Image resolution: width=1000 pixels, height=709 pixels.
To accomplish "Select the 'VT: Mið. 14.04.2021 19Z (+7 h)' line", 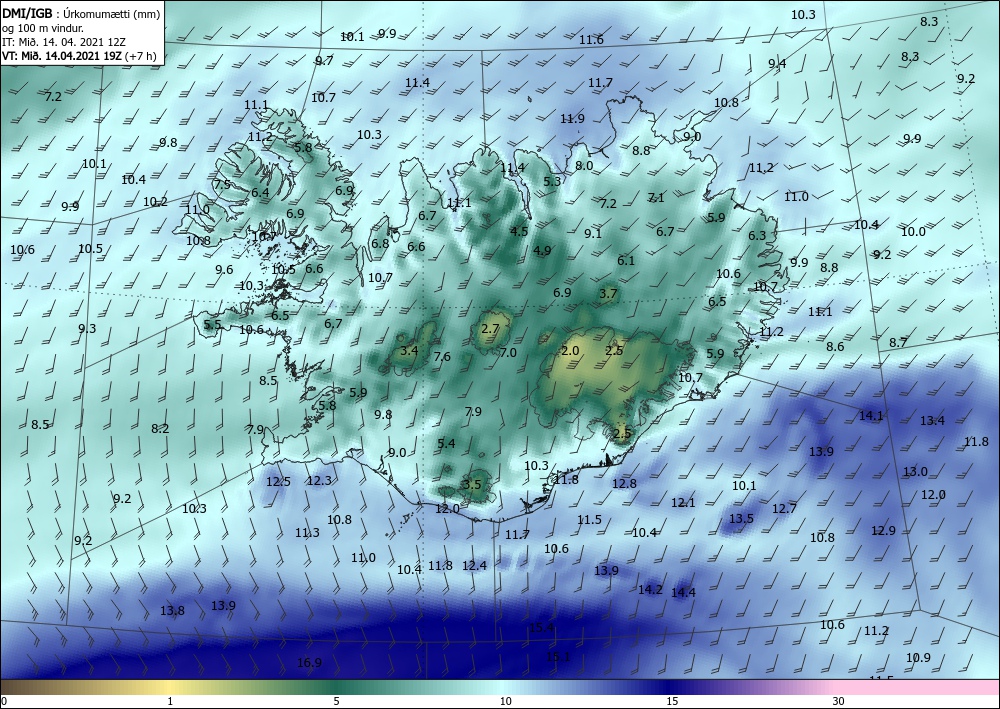I will [78, 55].
